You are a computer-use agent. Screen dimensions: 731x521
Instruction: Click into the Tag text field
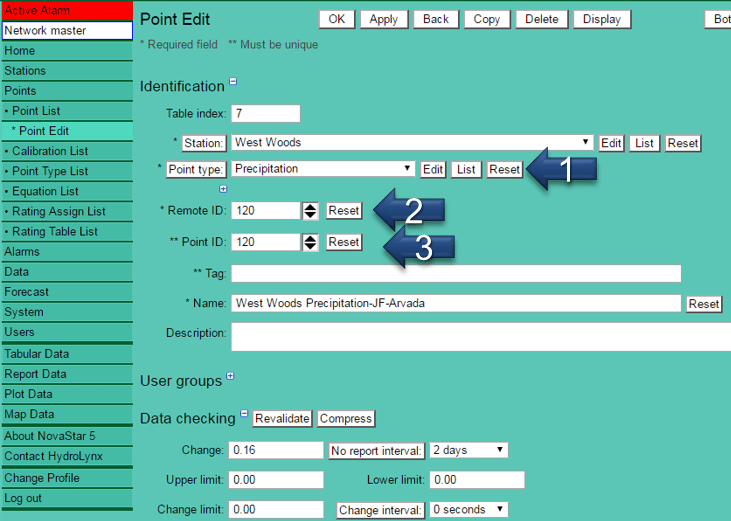(456, 273)
